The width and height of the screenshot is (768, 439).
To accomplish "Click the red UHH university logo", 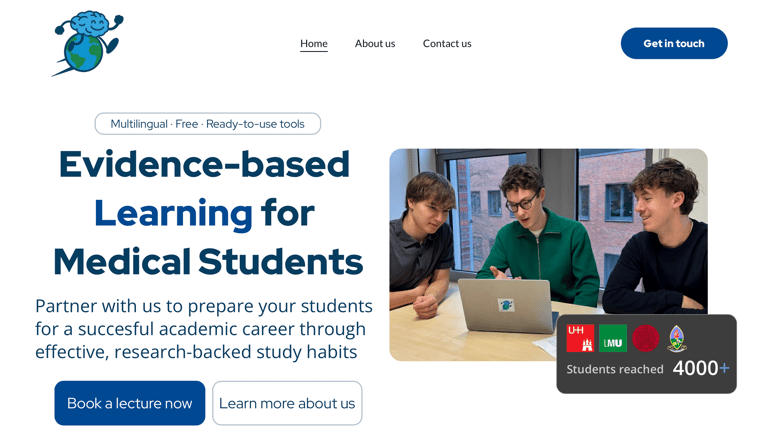I will 580,338.
